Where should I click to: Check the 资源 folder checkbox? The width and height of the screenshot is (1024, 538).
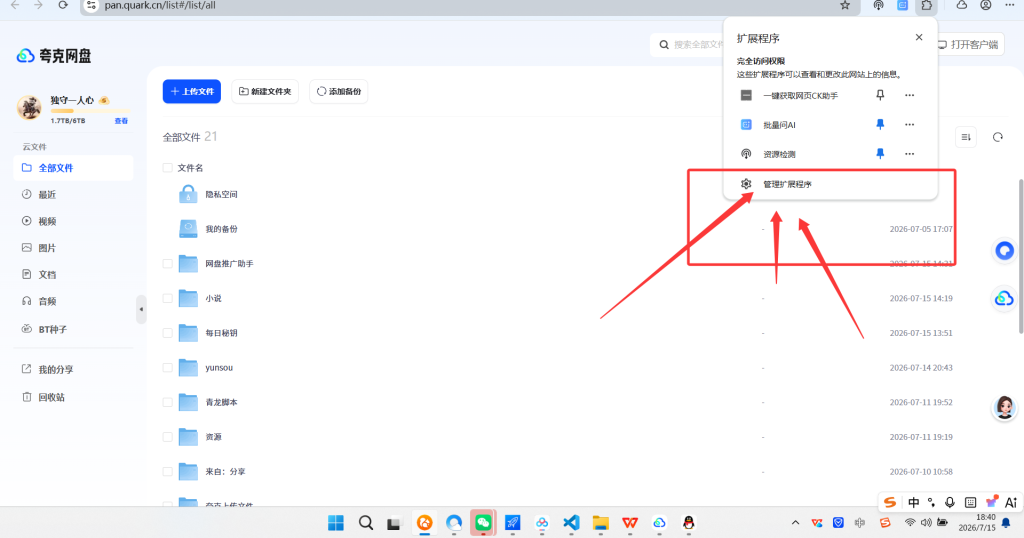[168, 437]
